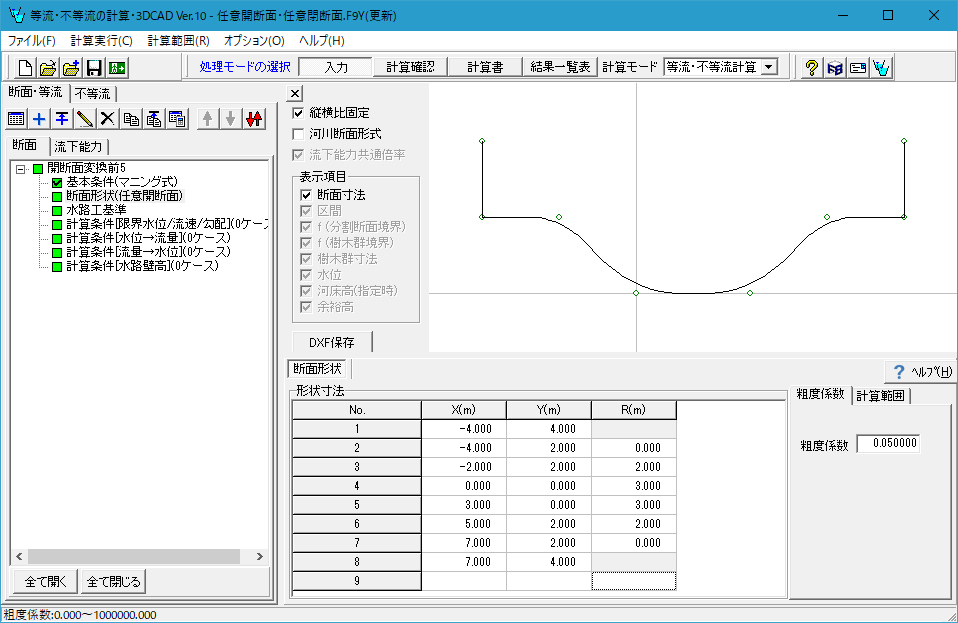Image resolution: width=958 pixels, height=623 pixels.
Task: Add item with the blue plus icon
Action: click(x=39, y=118)
